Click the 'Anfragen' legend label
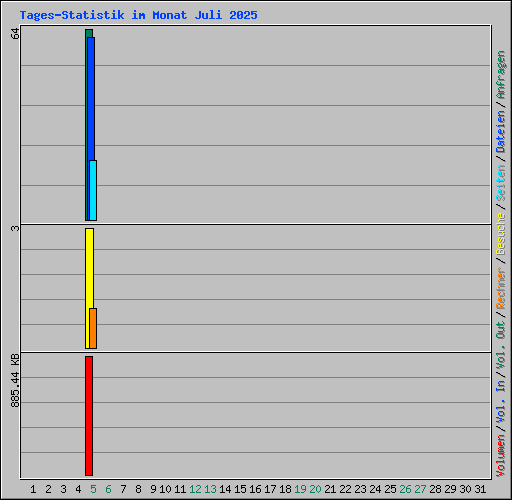Viewport: 512px width, 500px height. click(501, 75)
